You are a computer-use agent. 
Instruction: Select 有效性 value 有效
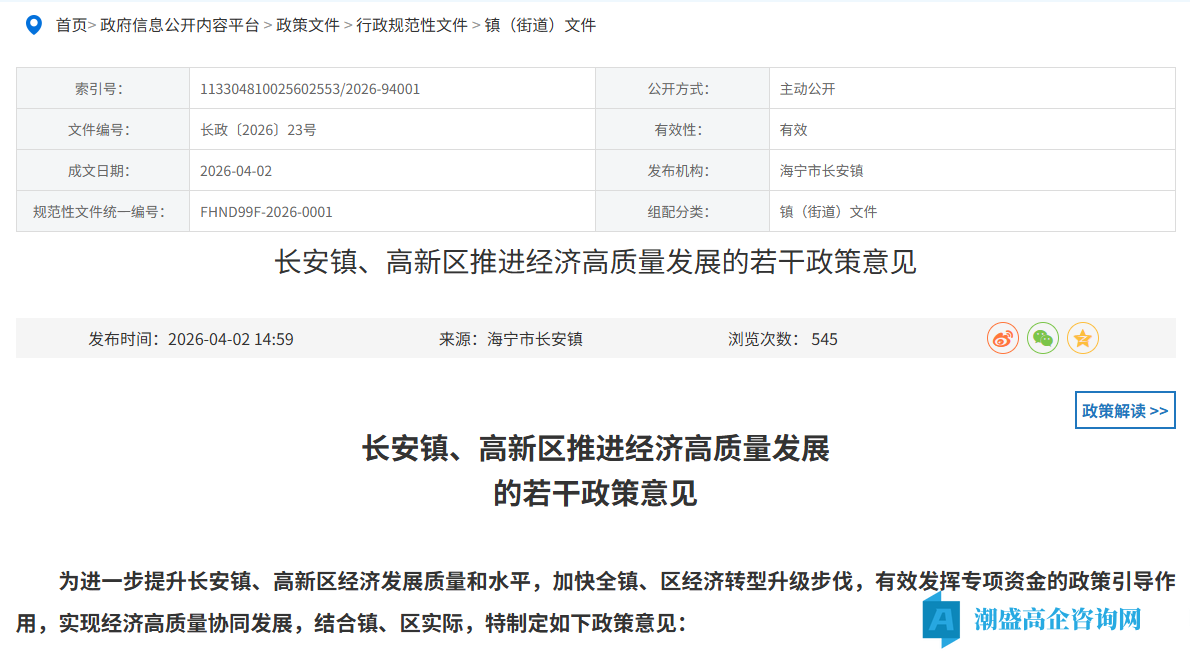(x=793, y=130)
